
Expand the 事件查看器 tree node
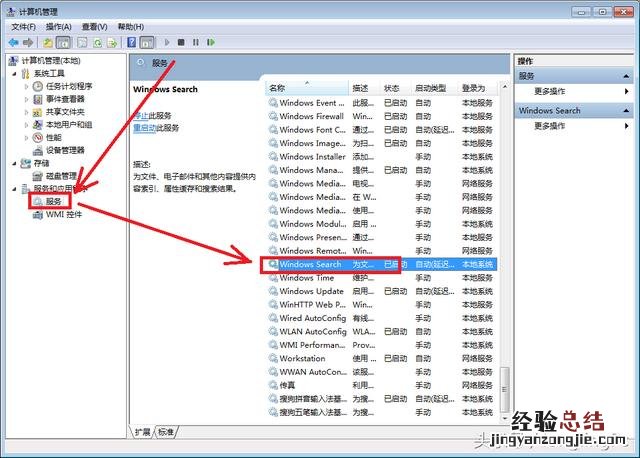26,99
